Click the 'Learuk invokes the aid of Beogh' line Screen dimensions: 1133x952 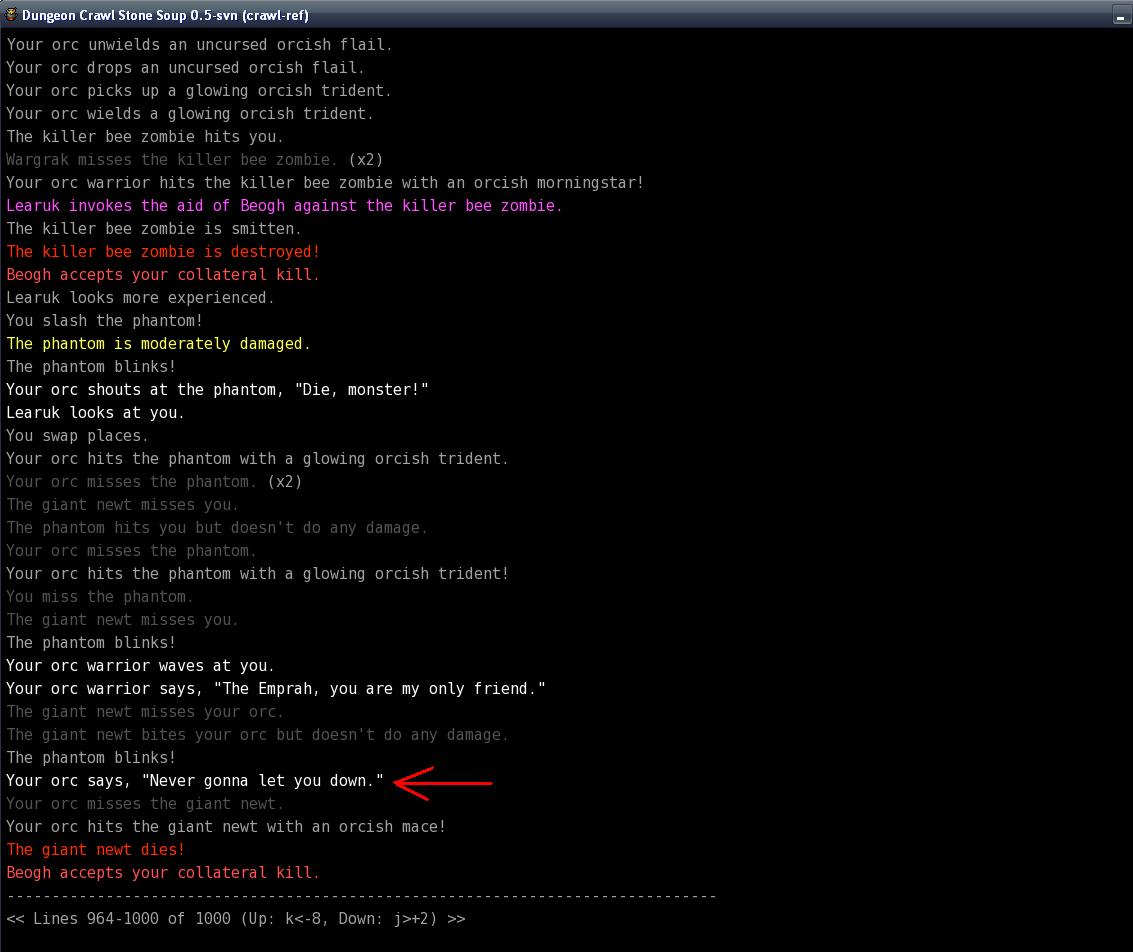pos(284,206)
